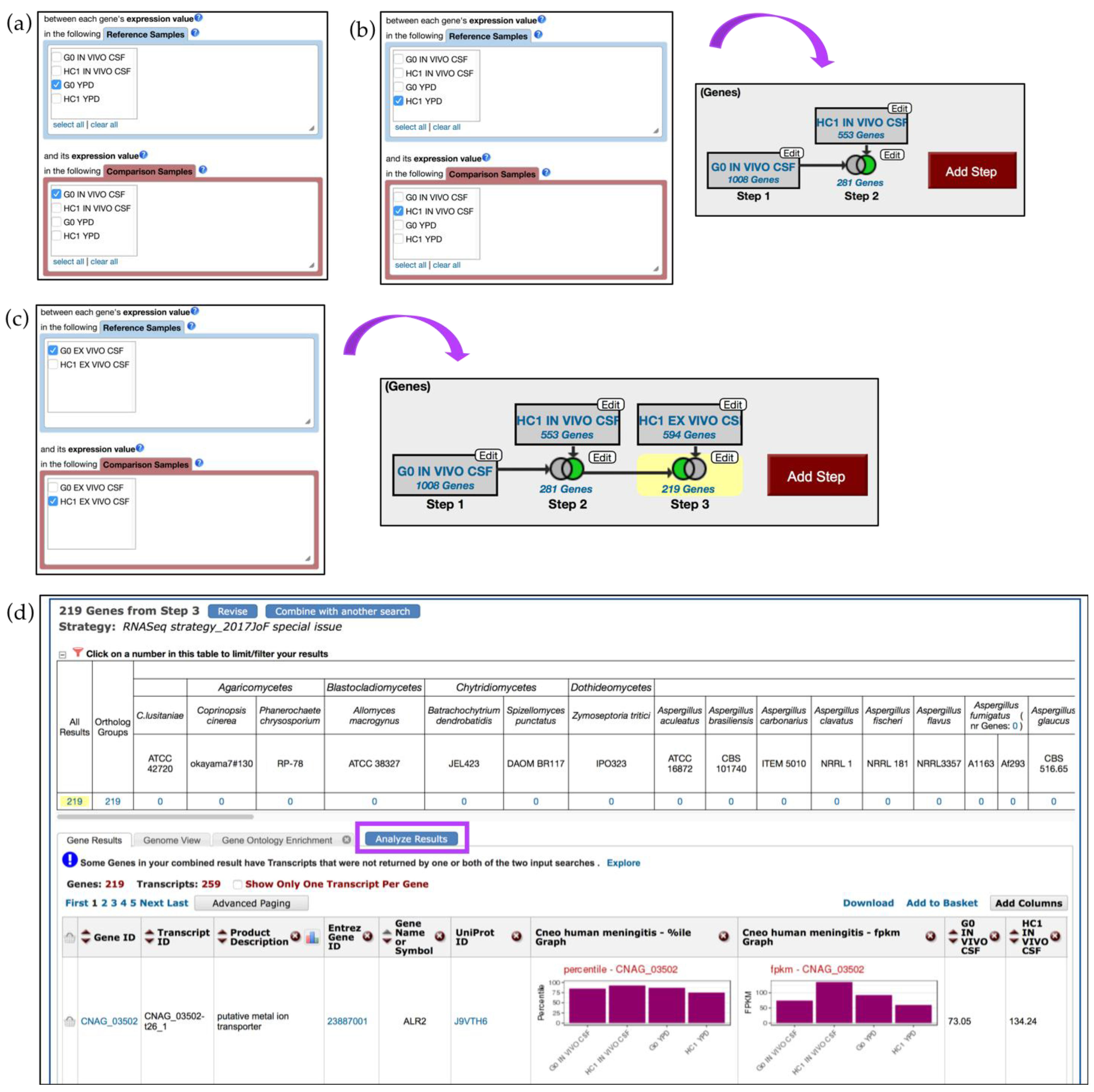
Task: Open Product Description histogram chart icon
Action: (312, 937)
